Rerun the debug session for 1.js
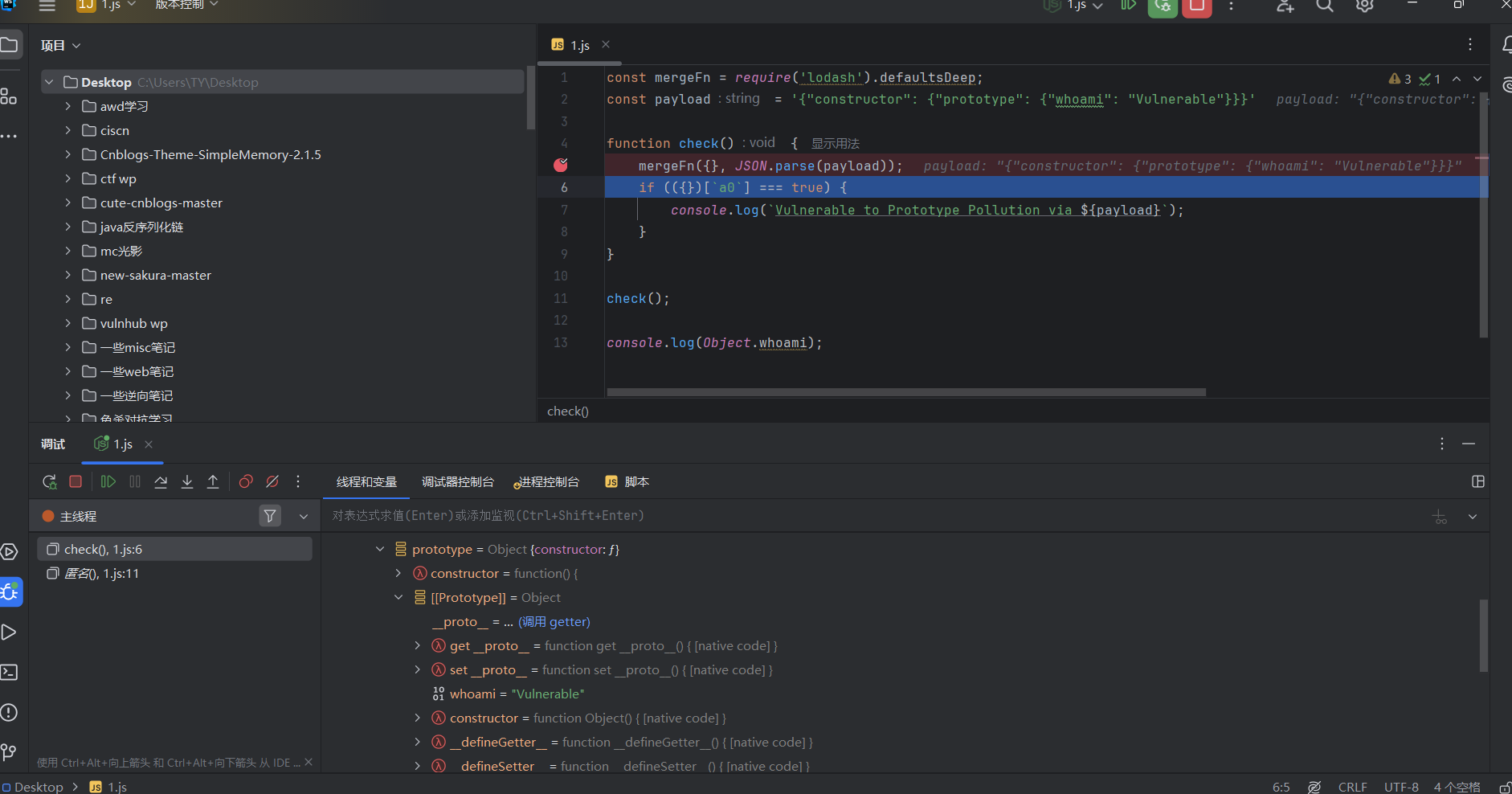 click(x=50, y=481)
